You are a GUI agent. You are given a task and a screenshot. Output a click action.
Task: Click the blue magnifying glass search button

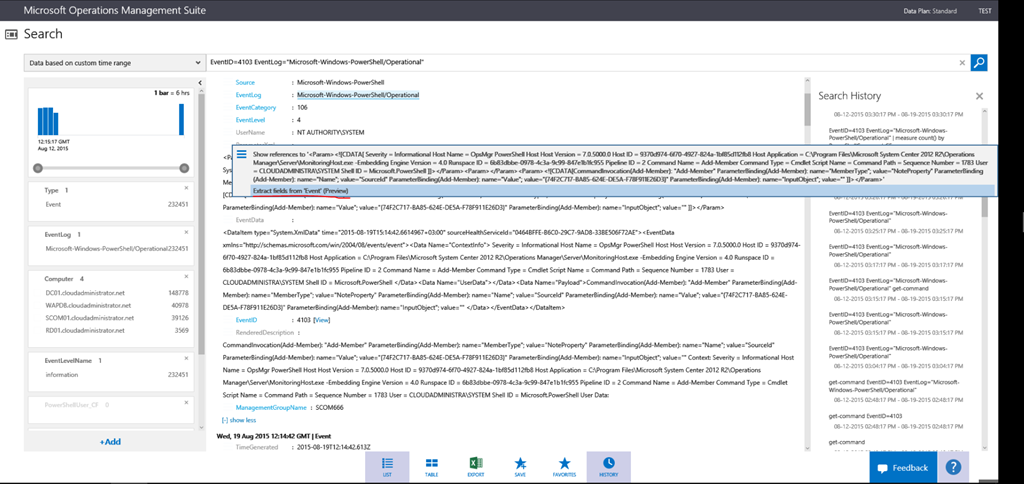(979, 63)
